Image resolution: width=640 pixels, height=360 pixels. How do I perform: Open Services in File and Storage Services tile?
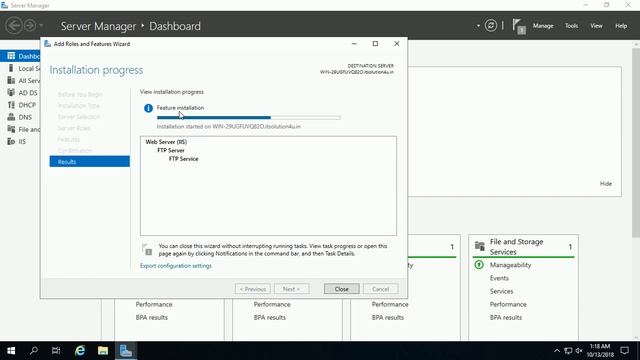point(501,291)
